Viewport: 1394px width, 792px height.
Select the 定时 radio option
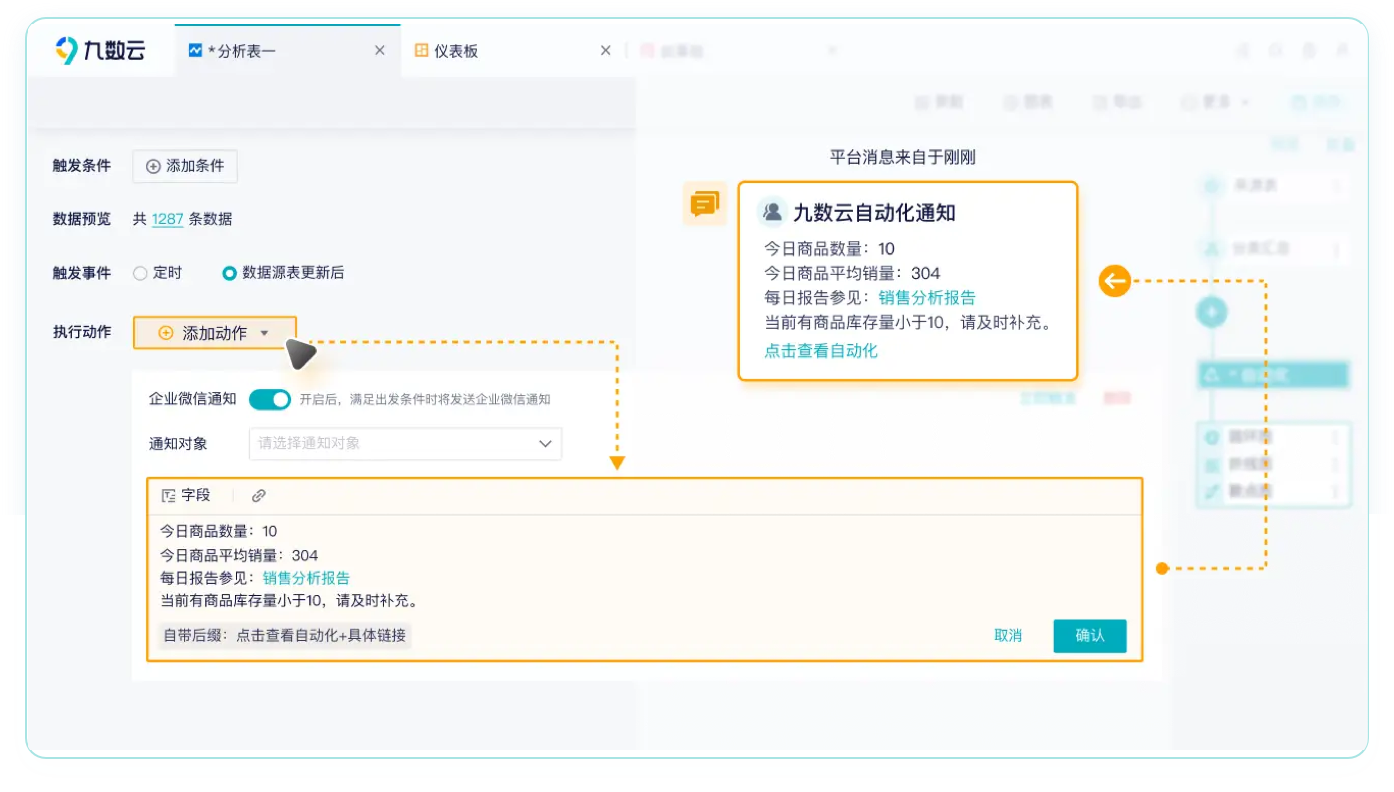click(141, 273)
